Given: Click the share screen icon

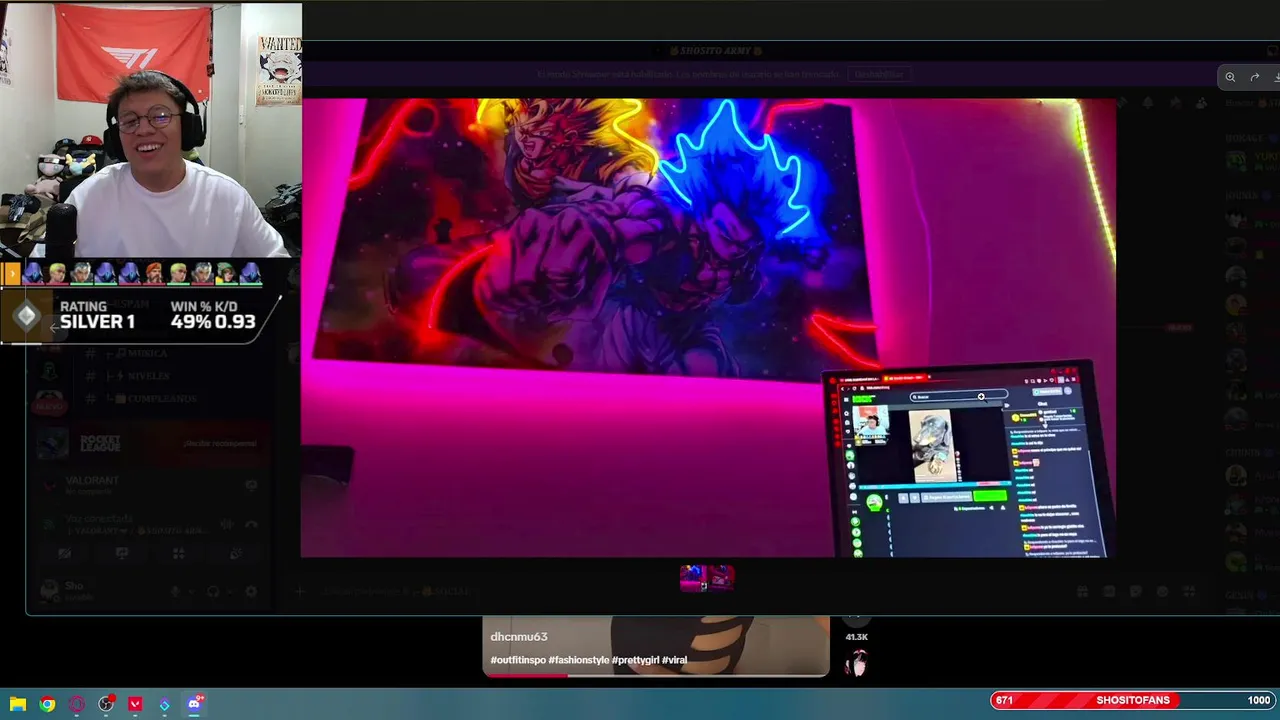Looking at the screenshot, I should click(x=122, y=553).
